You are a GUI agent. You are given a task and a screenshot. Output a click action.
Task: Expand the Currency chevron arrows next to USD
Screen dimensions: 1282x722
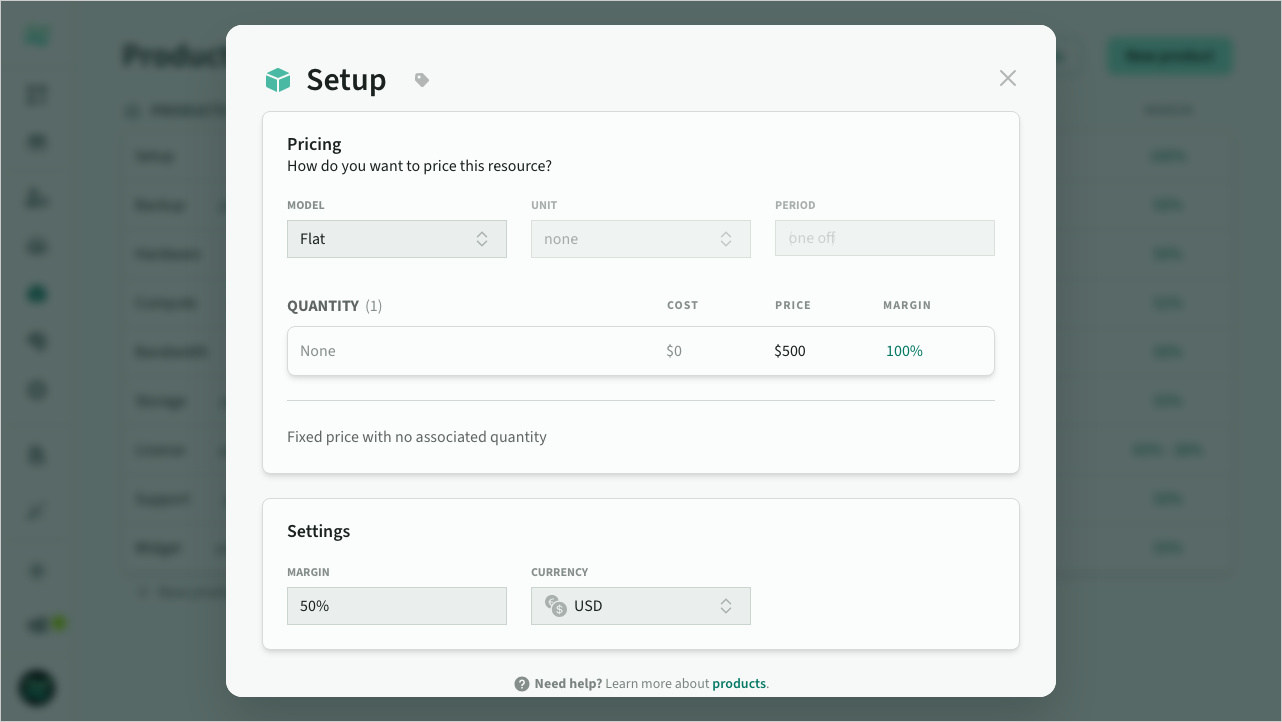(726, 606)
